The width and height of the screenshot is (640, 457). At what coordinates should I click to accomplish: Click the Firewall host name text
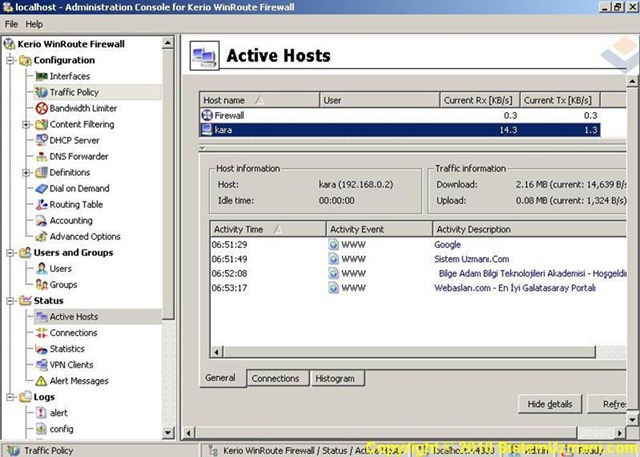(x=229, y=115)
